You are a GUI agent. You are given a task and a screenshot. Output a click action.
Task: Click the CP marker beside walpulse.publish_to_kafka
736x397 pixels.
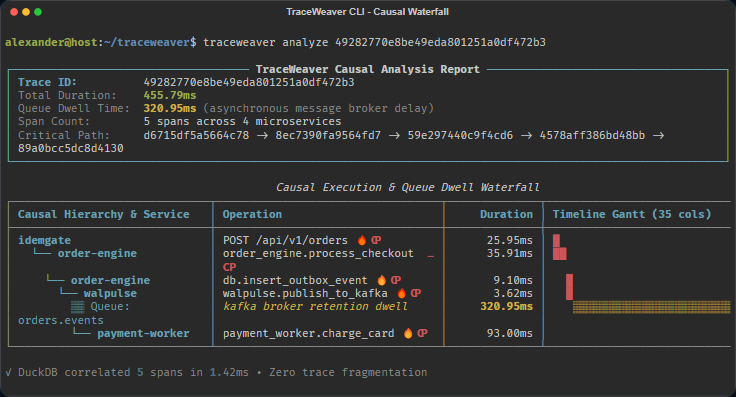tap(416, 293)
